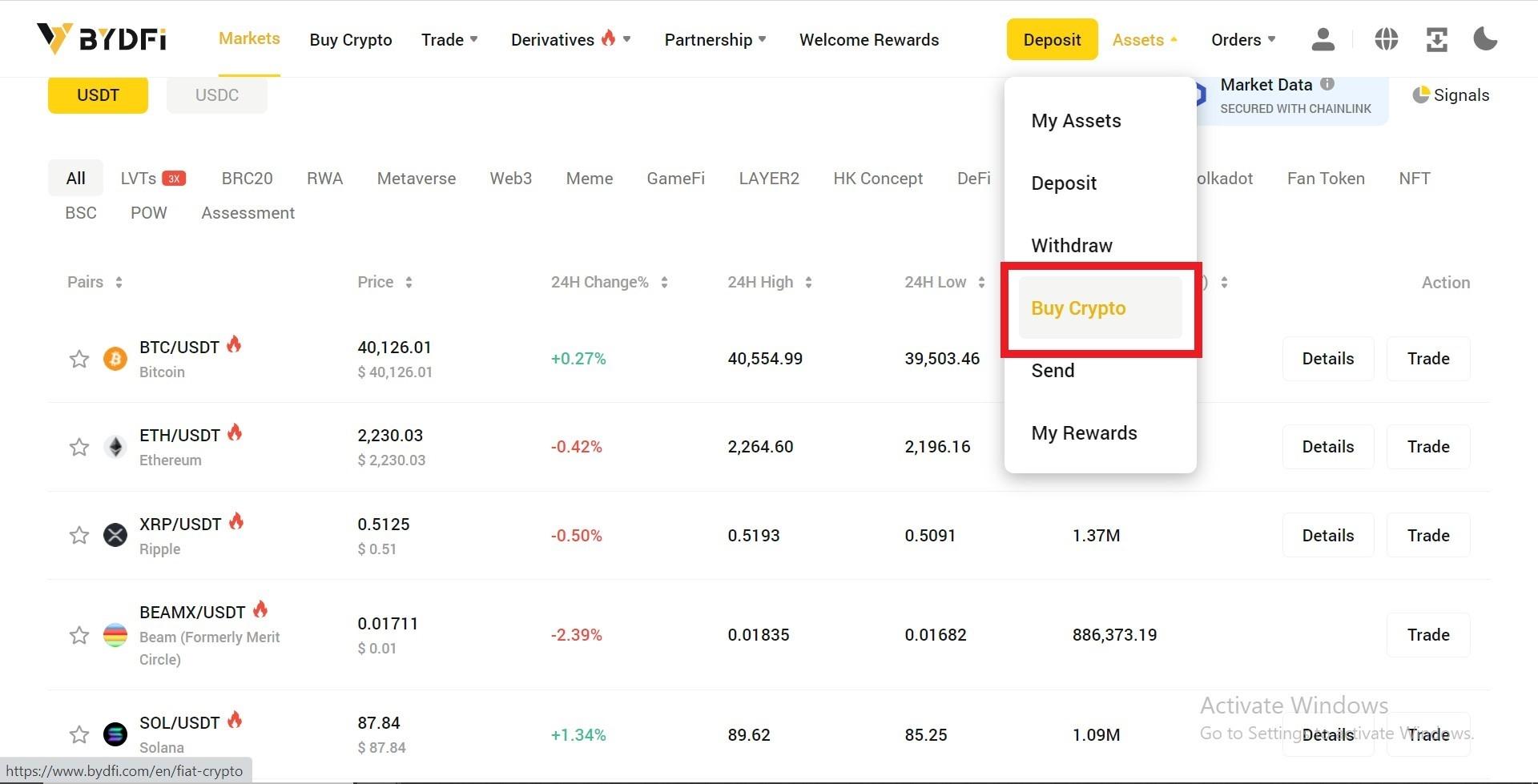Switch to the Meme category tab

[590, 179]
